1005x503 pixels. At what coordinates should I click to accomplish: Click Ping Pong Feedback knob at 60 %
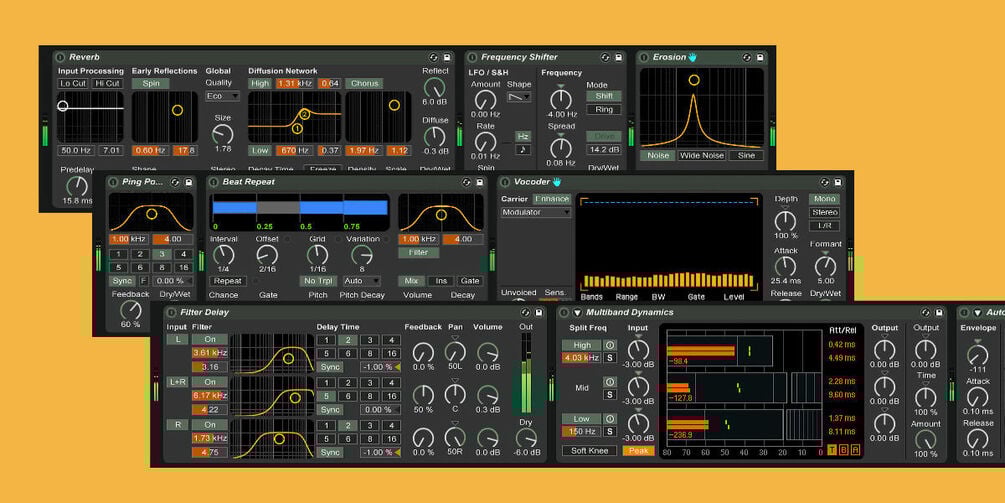coord(131,310)
